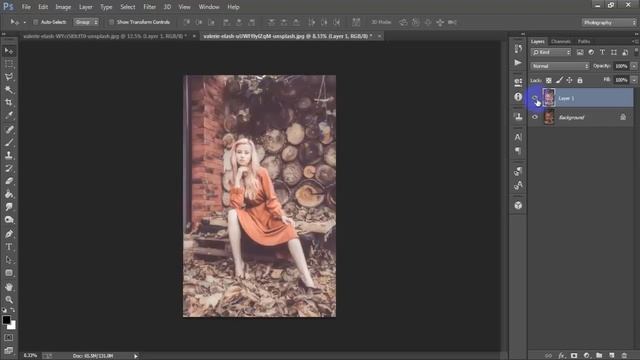This screenshot has height=360, width=640.
Task: Create new adjustment layer icon
Action: [587, 356]
